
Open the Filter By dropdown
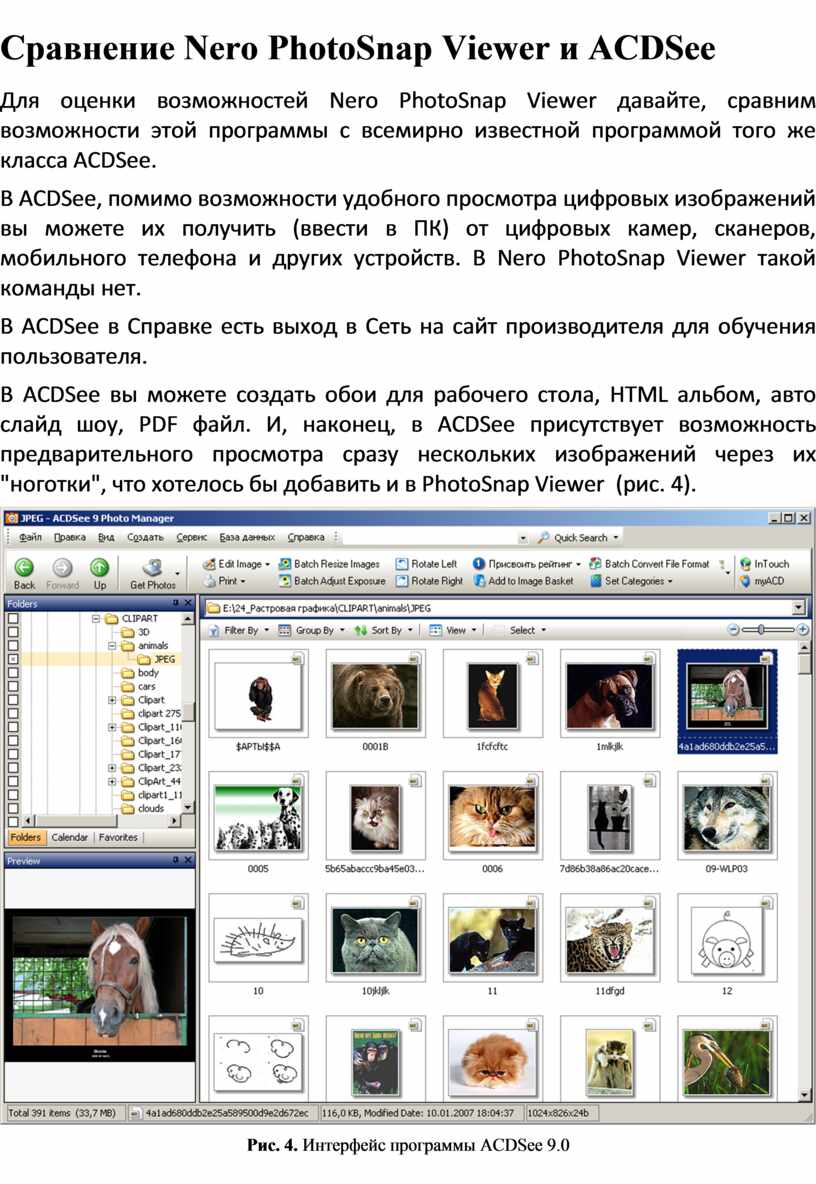coord(234,631)
